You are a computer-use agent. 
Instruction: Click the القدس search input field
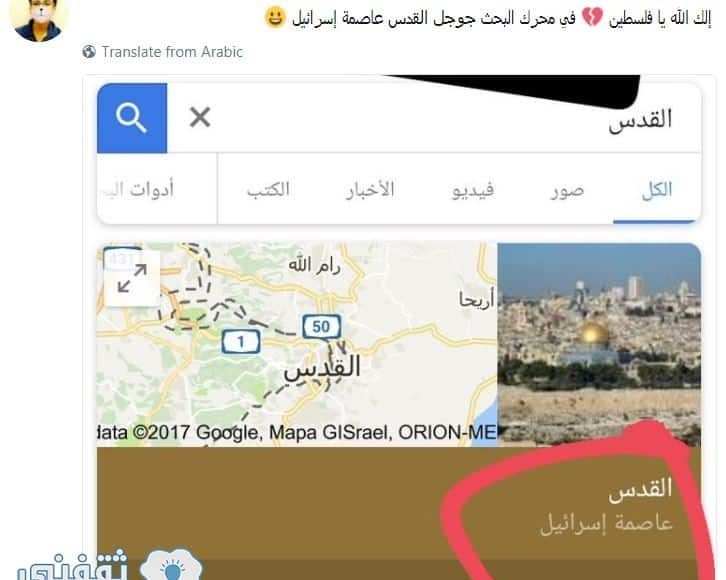pos(434,118)
